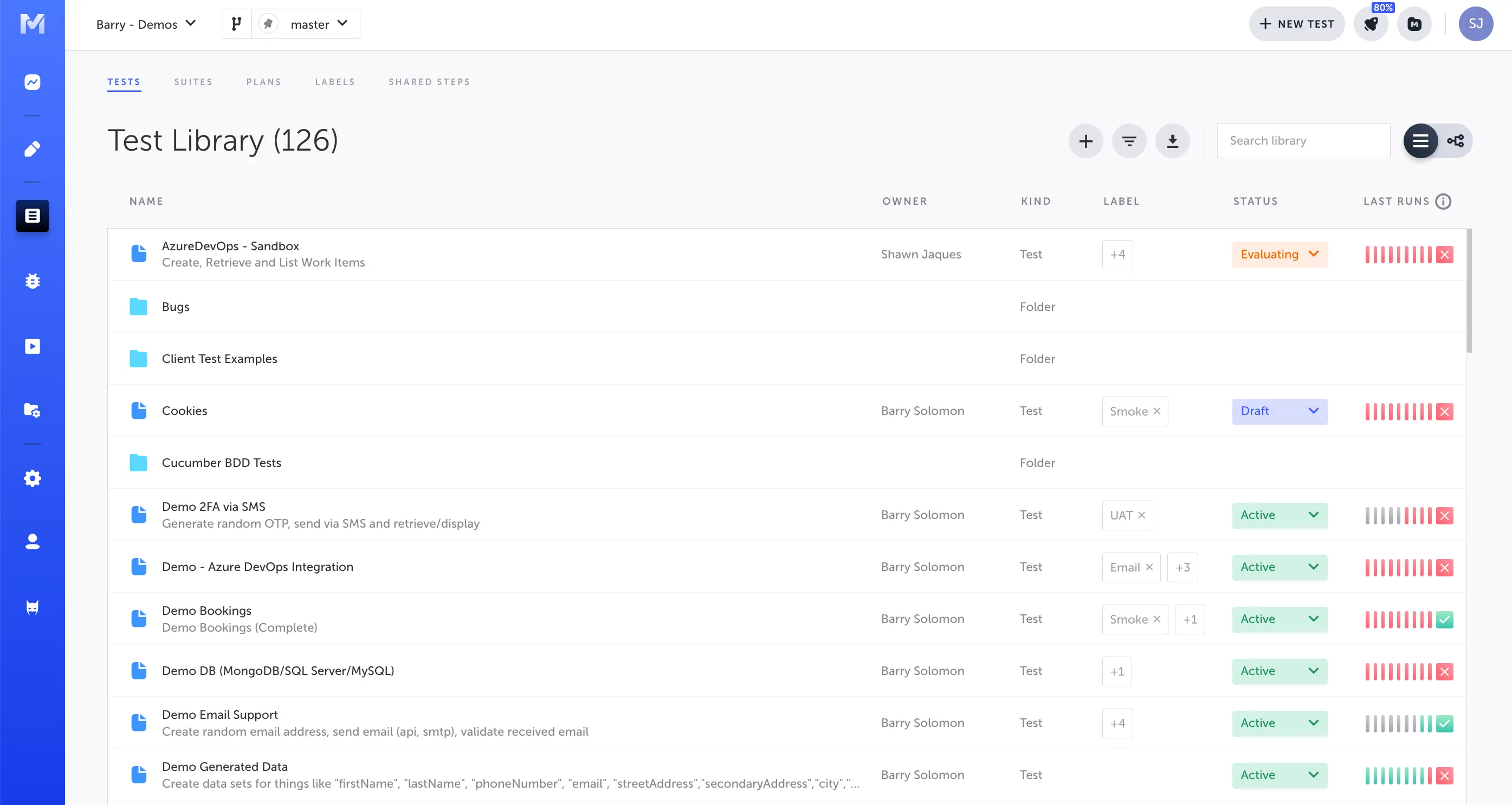Open the Last Runs info icon
This screenshot has height=805, width=1512.
pyautogui.click(x=1443, y=202)
